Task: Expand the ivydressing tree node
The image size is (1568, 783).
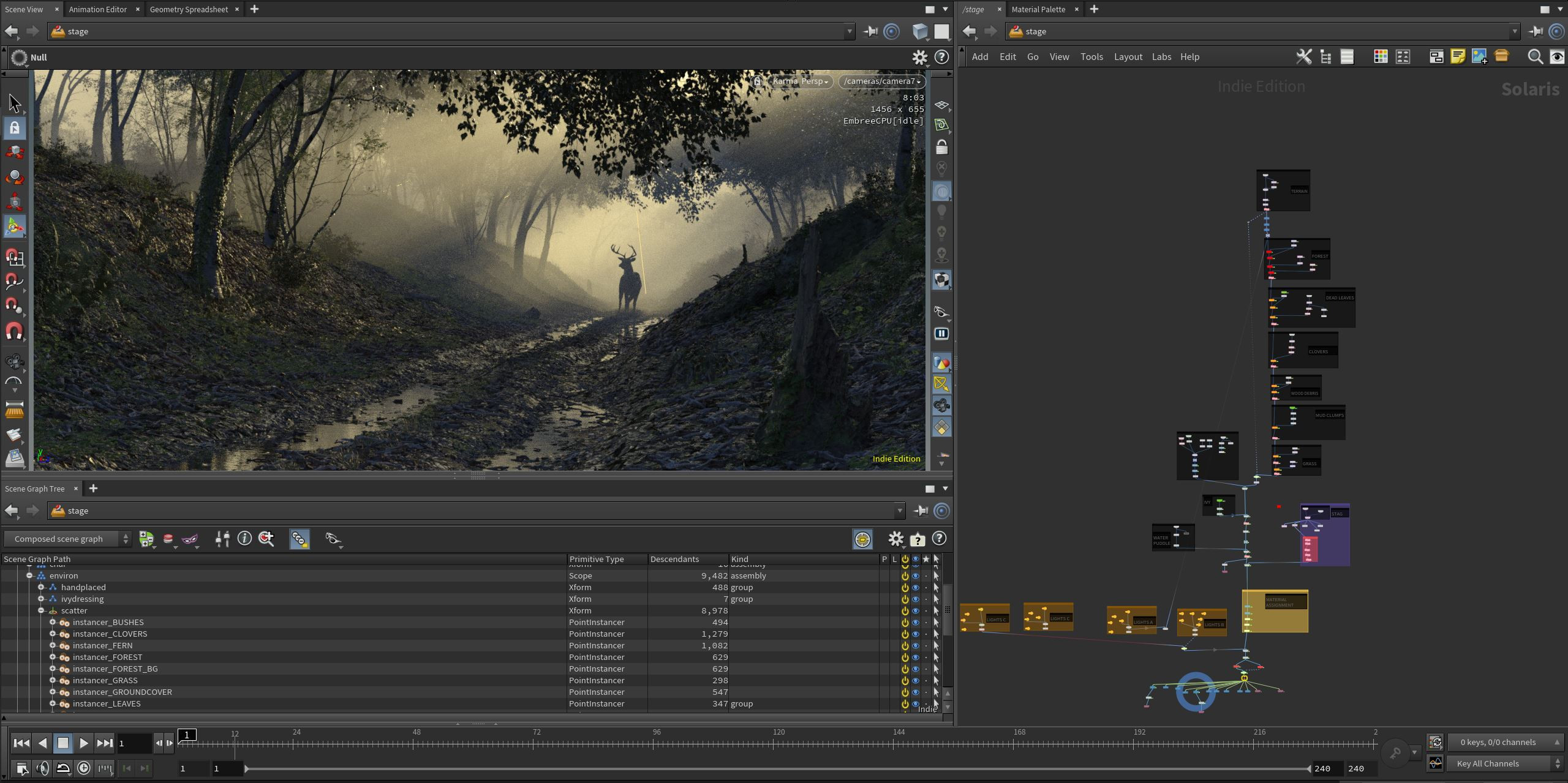Action: [41, 599]
